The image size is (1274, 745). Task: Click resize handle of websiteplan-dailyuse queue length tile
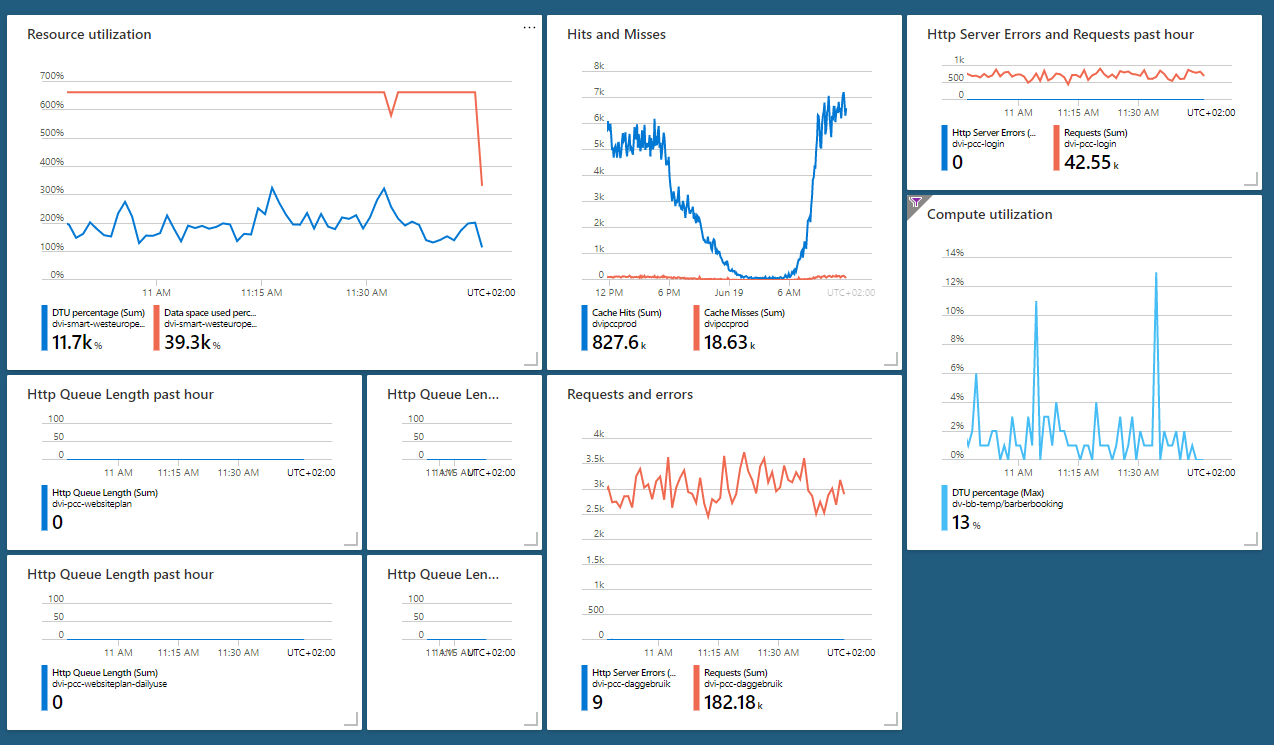click(350, 718)
